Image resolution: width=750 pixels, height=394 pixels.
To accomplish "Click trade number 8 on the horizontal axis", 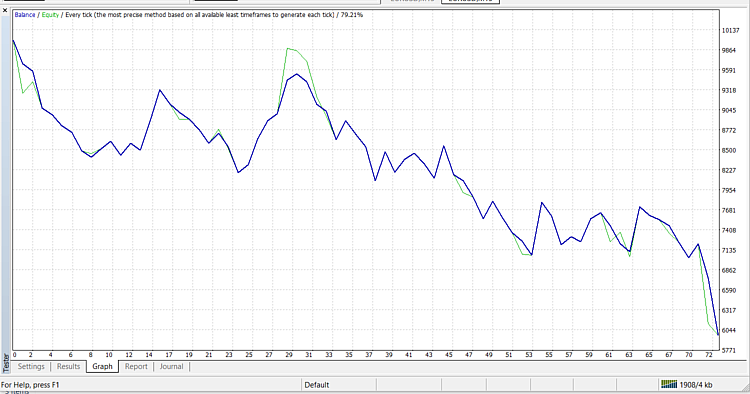I will (x=90, y=355).
